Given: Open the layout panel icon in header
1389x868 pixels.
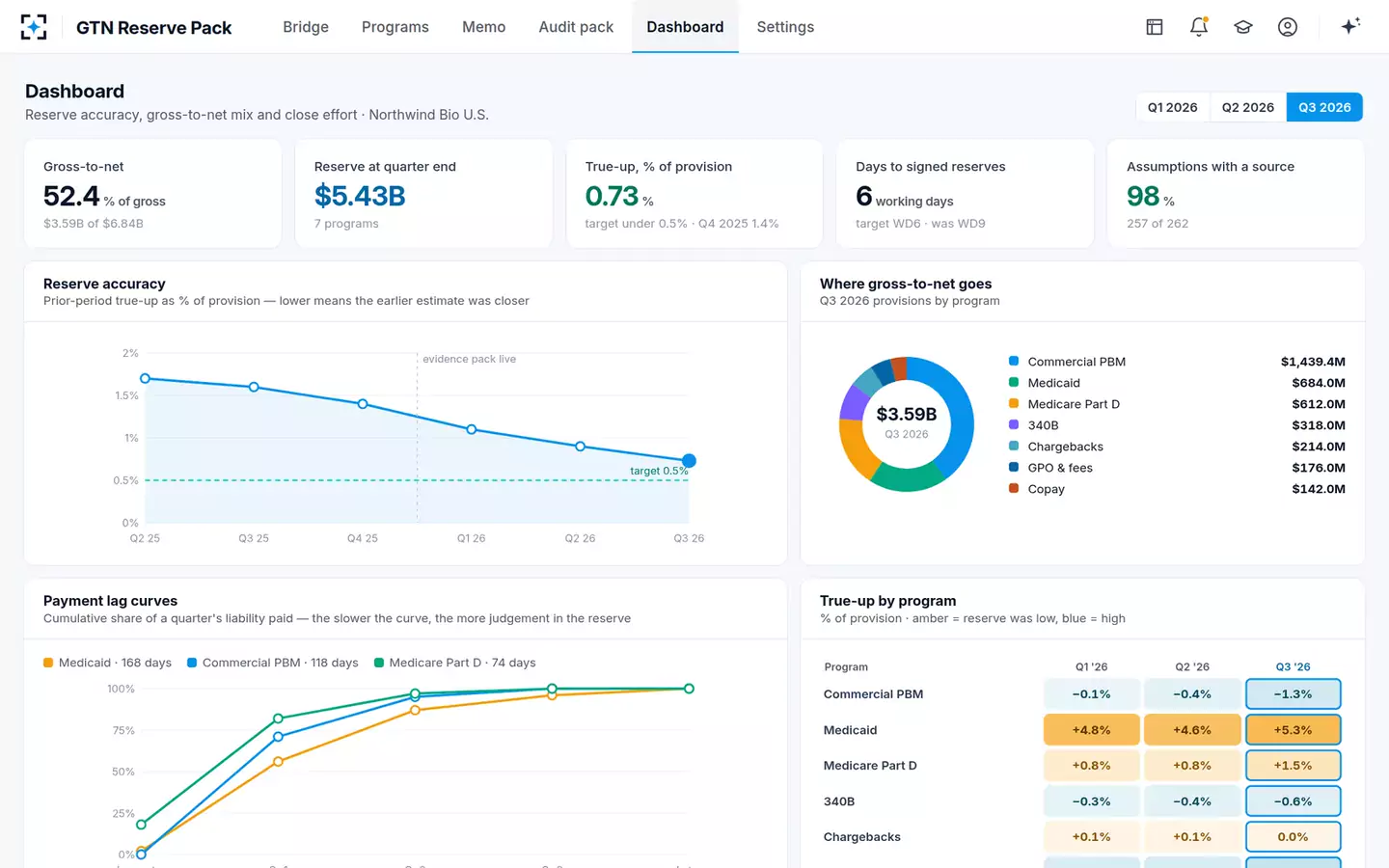Looking at the screenshot, I should point(1155,27).
